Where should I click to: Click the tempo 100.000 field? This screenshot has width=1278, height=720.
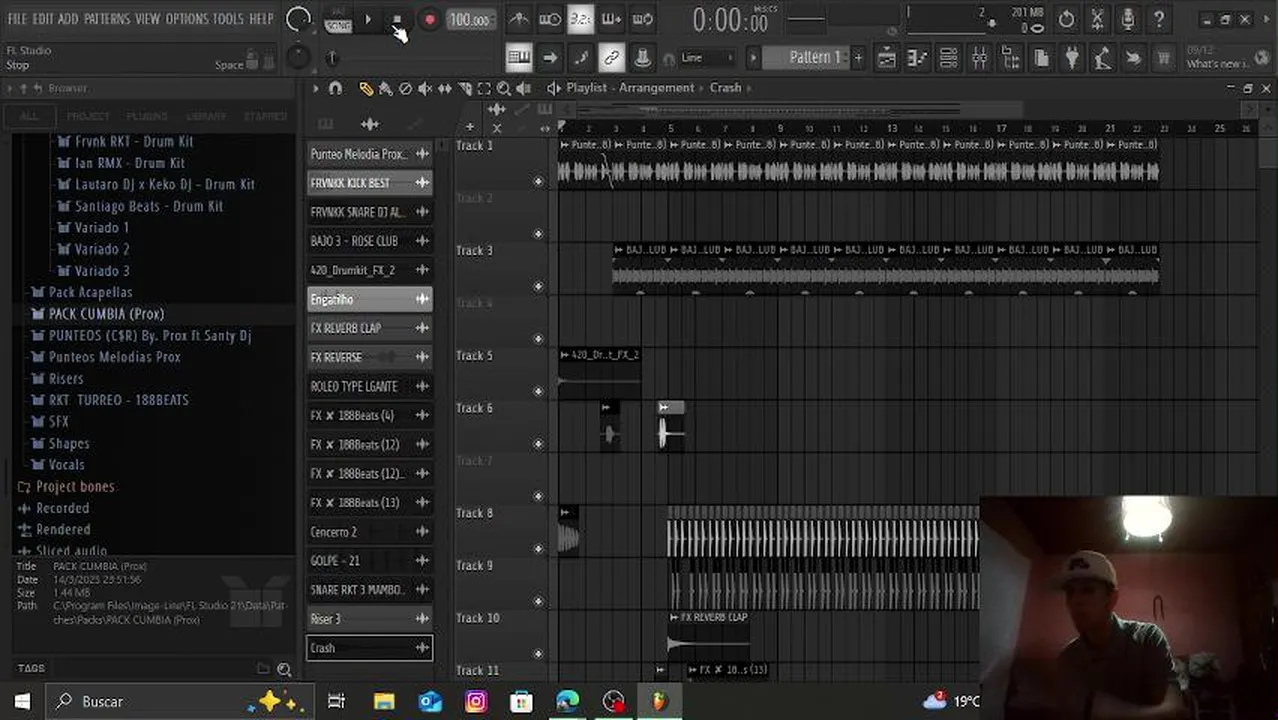(x=469, y=20)
